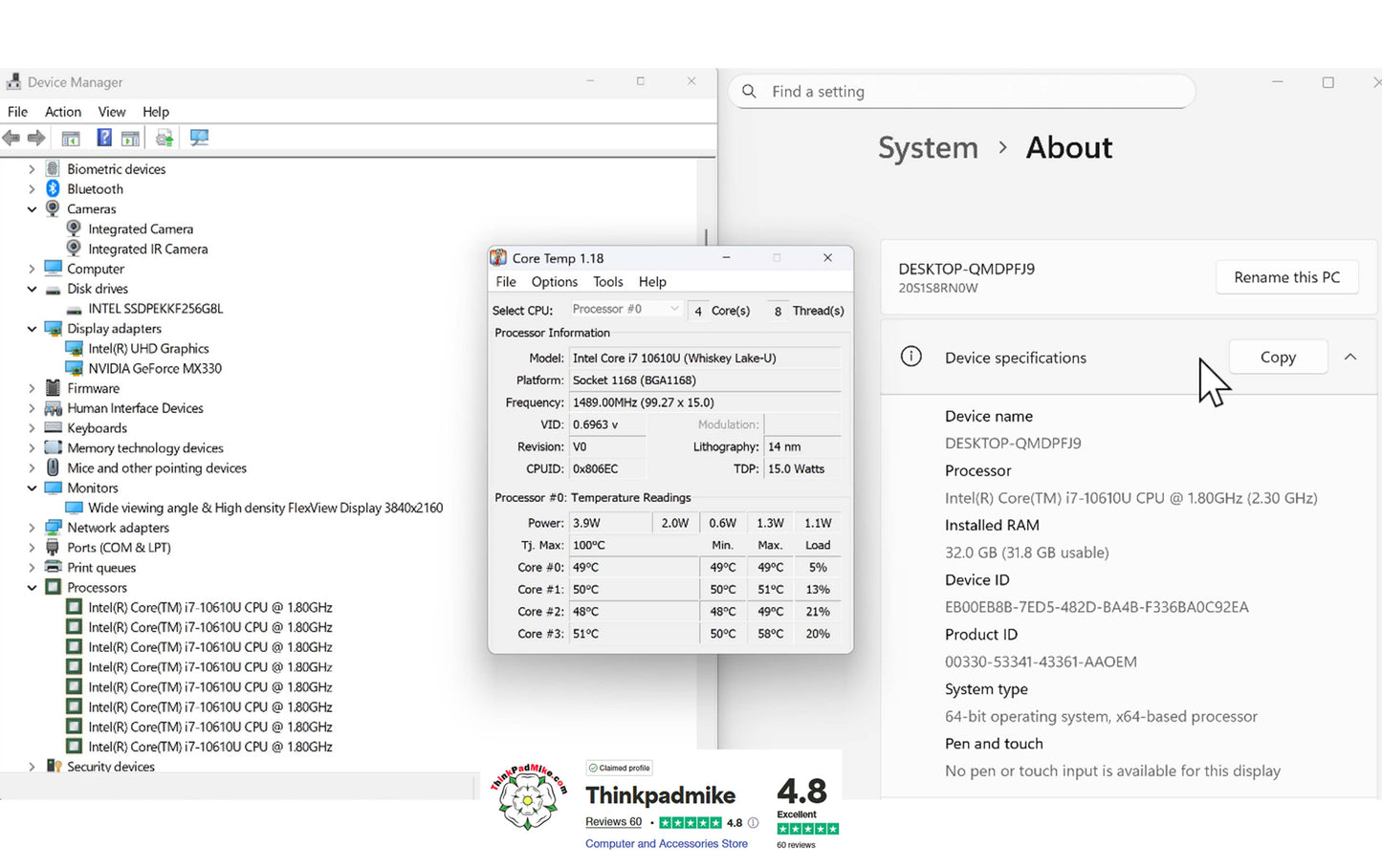This screenshot has height=868, width=1382.
Task: Toggle action pane icon in Device Manager toolbar
Action: click(130, 138)
